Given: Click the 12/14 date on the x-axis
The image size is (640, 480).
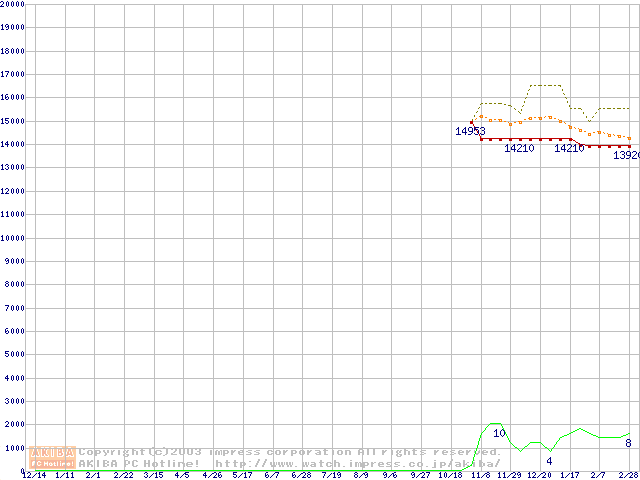Looking at the screenshot, I should 34,475.
